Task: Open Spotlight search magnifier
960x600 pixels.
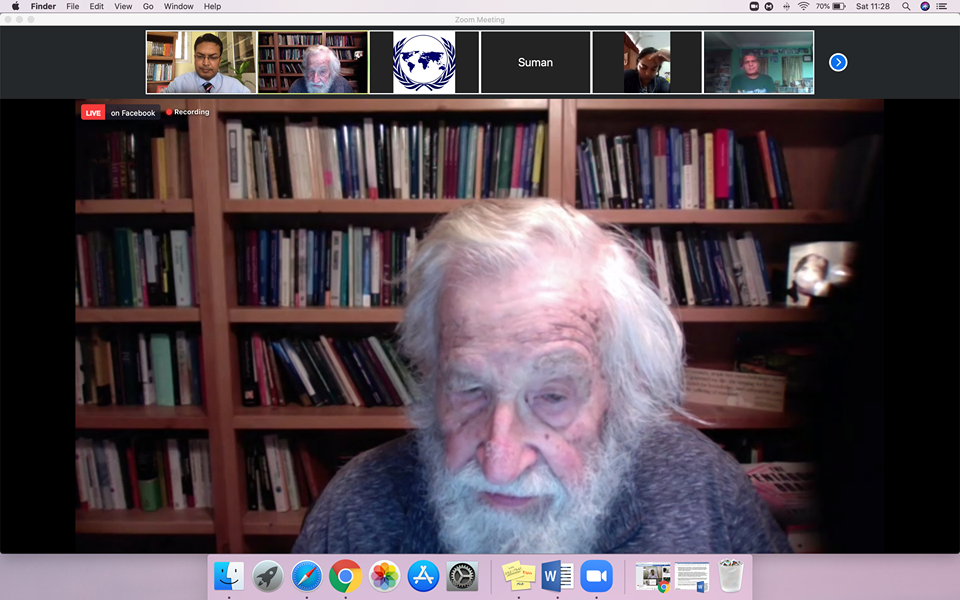Action: click(906, 6)
